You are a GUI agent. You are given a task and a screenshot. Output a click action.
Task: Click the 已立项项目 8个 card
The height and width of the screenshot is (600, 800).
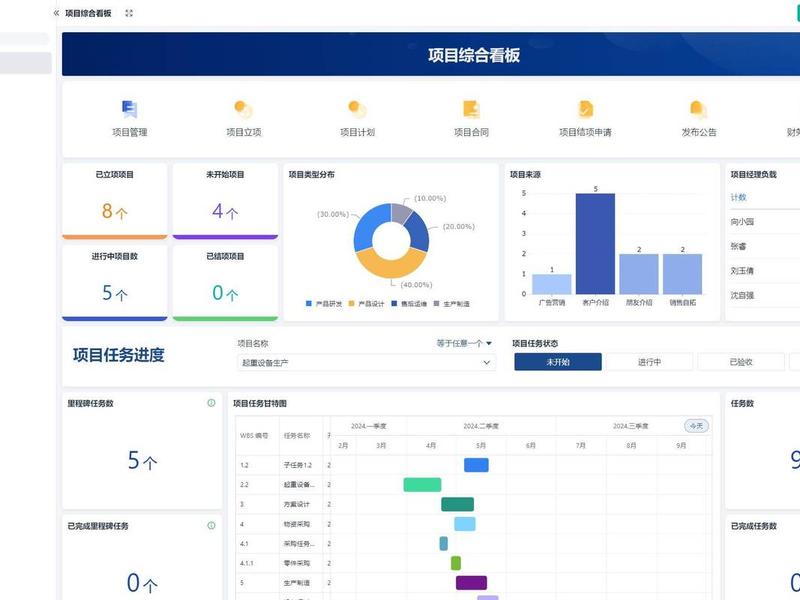coord(114,201)
